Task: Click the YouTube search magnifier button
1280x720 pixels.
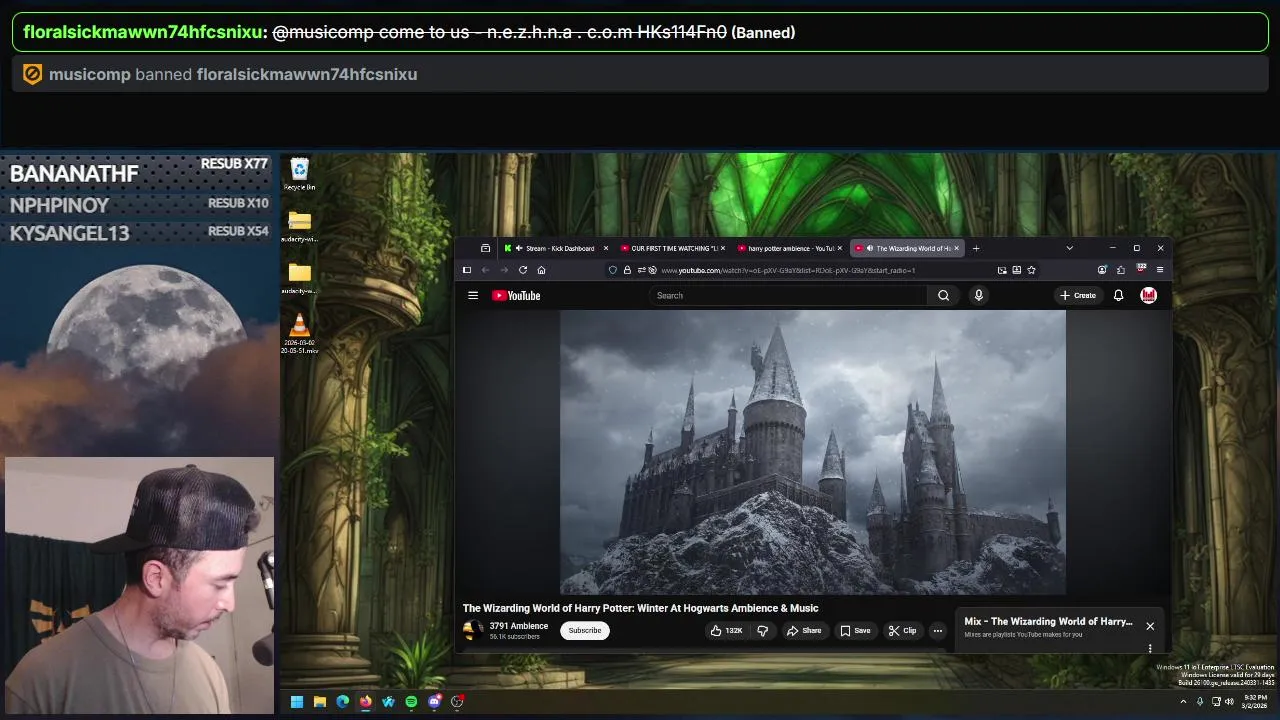Action: pos(943,295)
